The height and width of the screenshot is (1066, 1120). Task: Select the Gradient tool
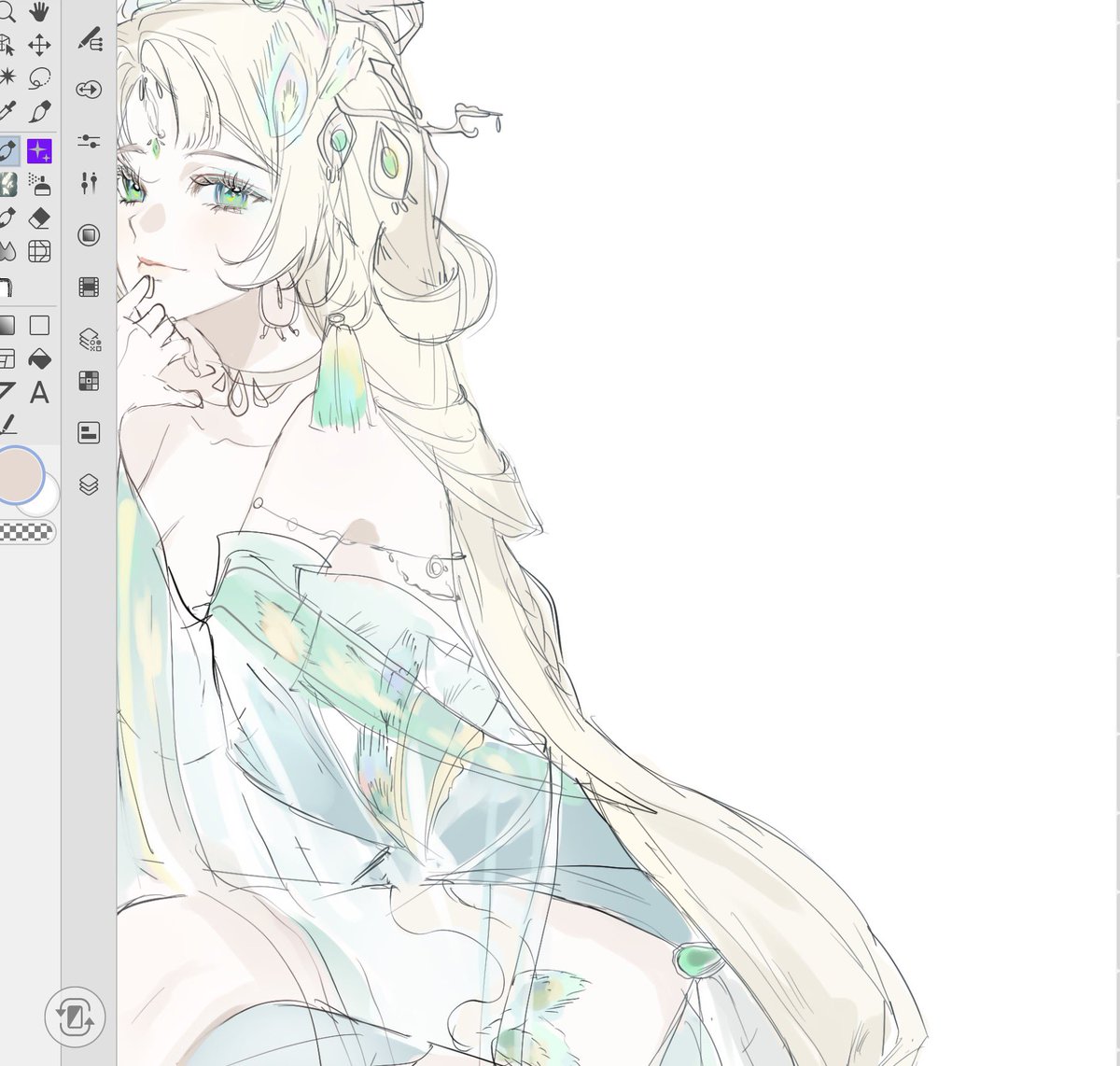tap(6, 325)
